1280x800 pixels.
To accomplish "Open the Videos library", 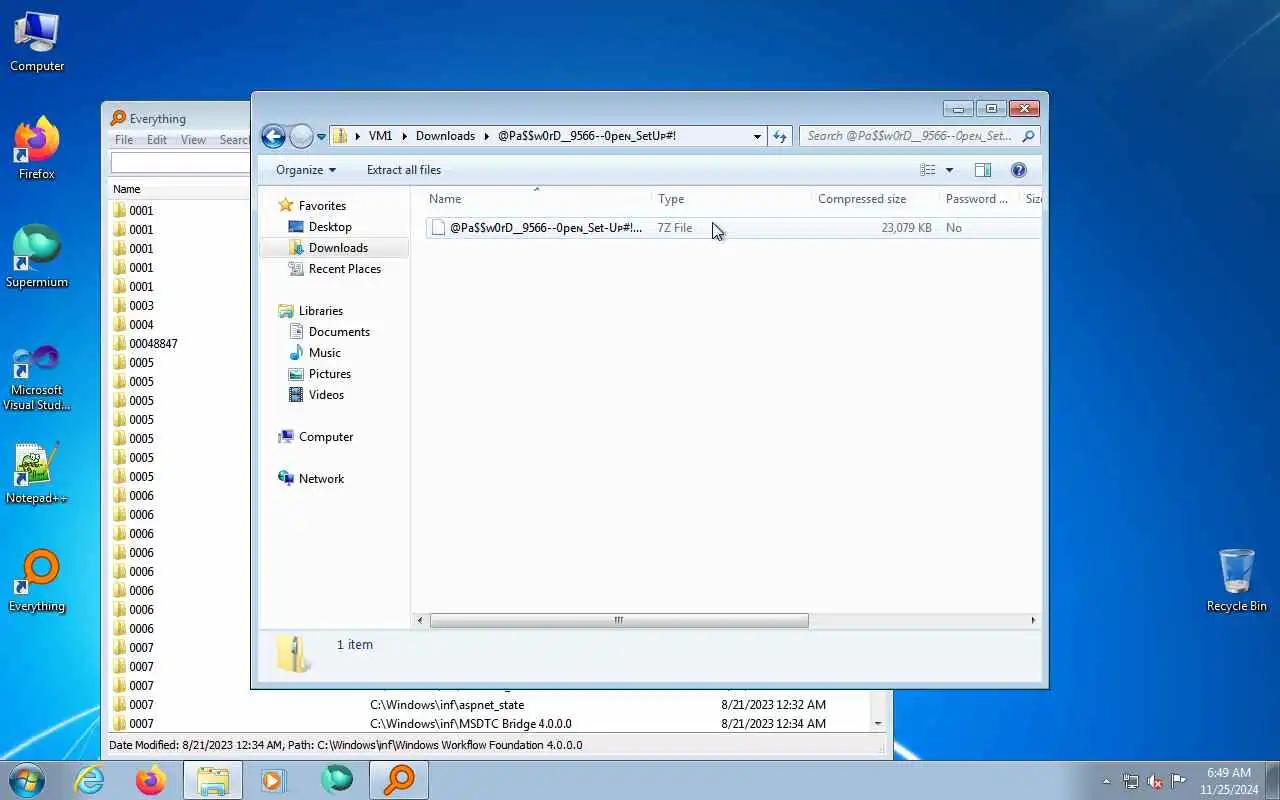I will (326, 395).
